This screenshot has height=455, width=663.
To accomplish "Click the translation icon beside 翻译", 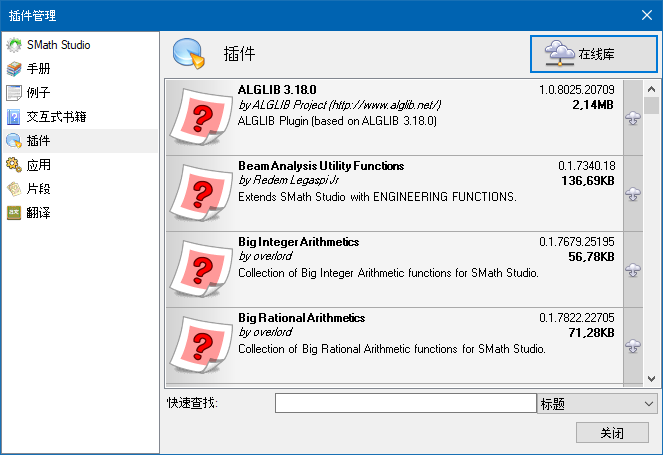I will pos(14,213).
